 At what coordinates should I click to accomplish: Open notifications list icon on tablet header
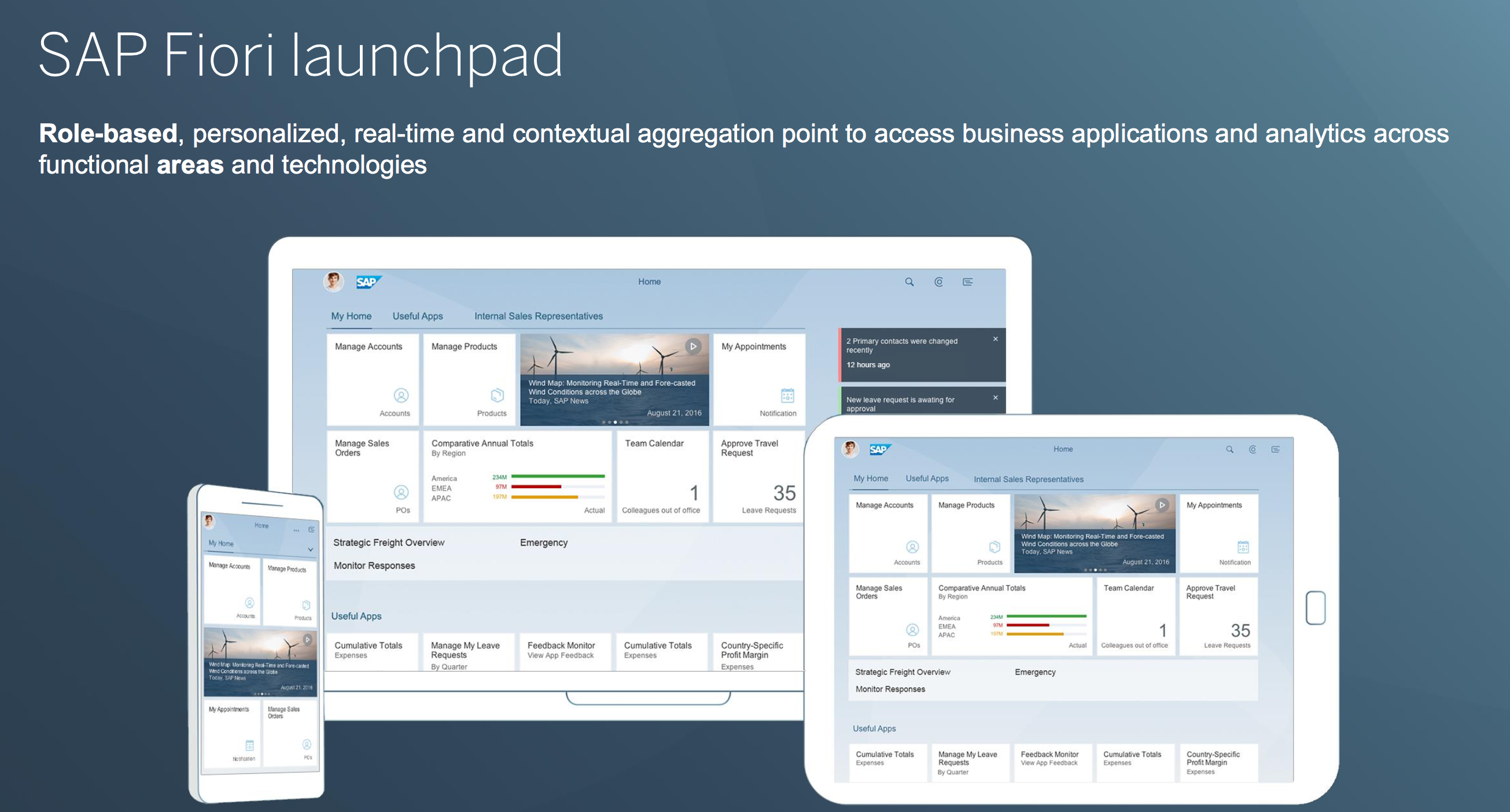(x=1276, y=449)
